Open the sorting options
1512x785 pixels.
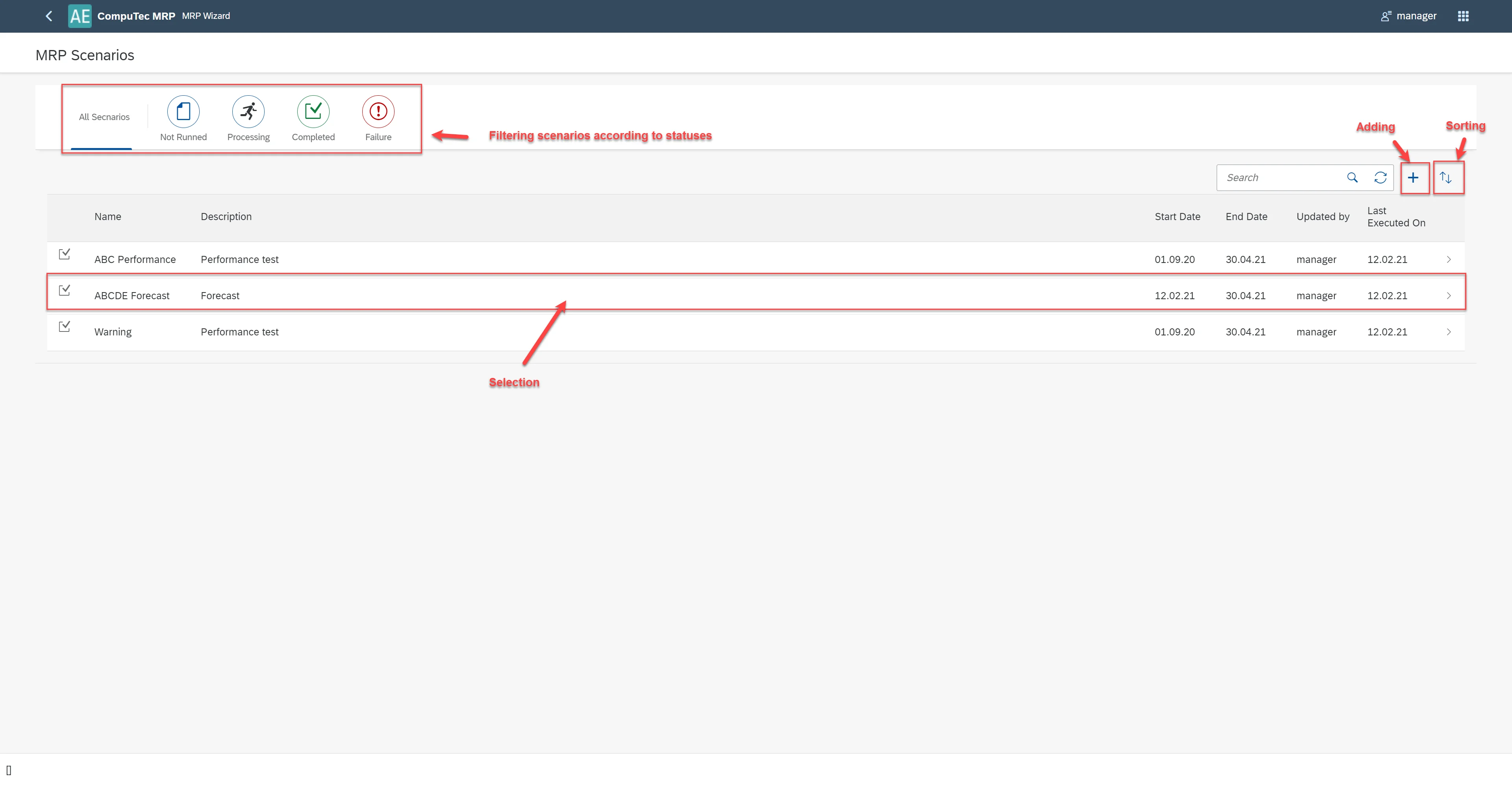coord(1446,178)
